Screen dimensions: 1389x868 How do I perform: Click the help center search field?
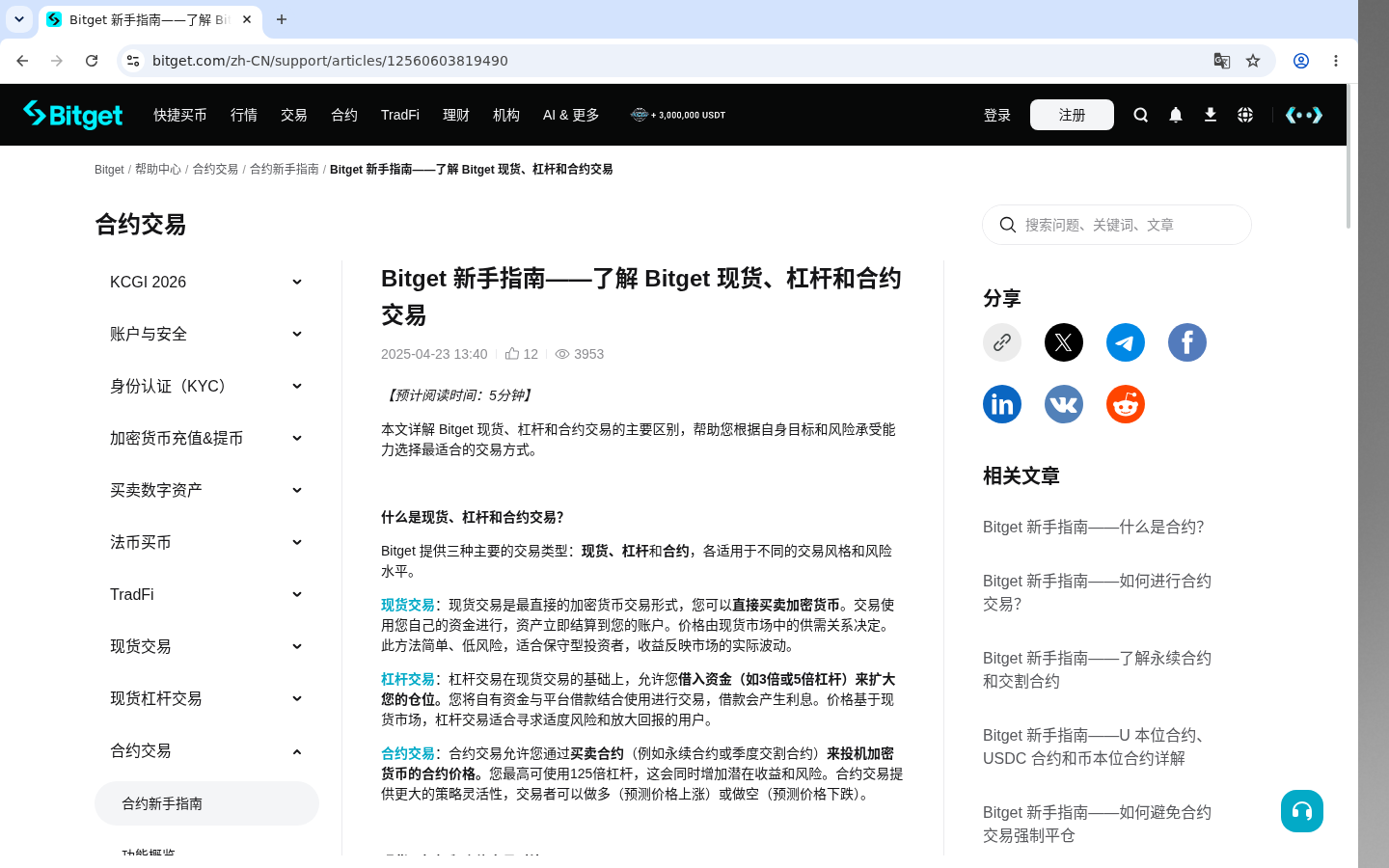[x=1117, y=225]
